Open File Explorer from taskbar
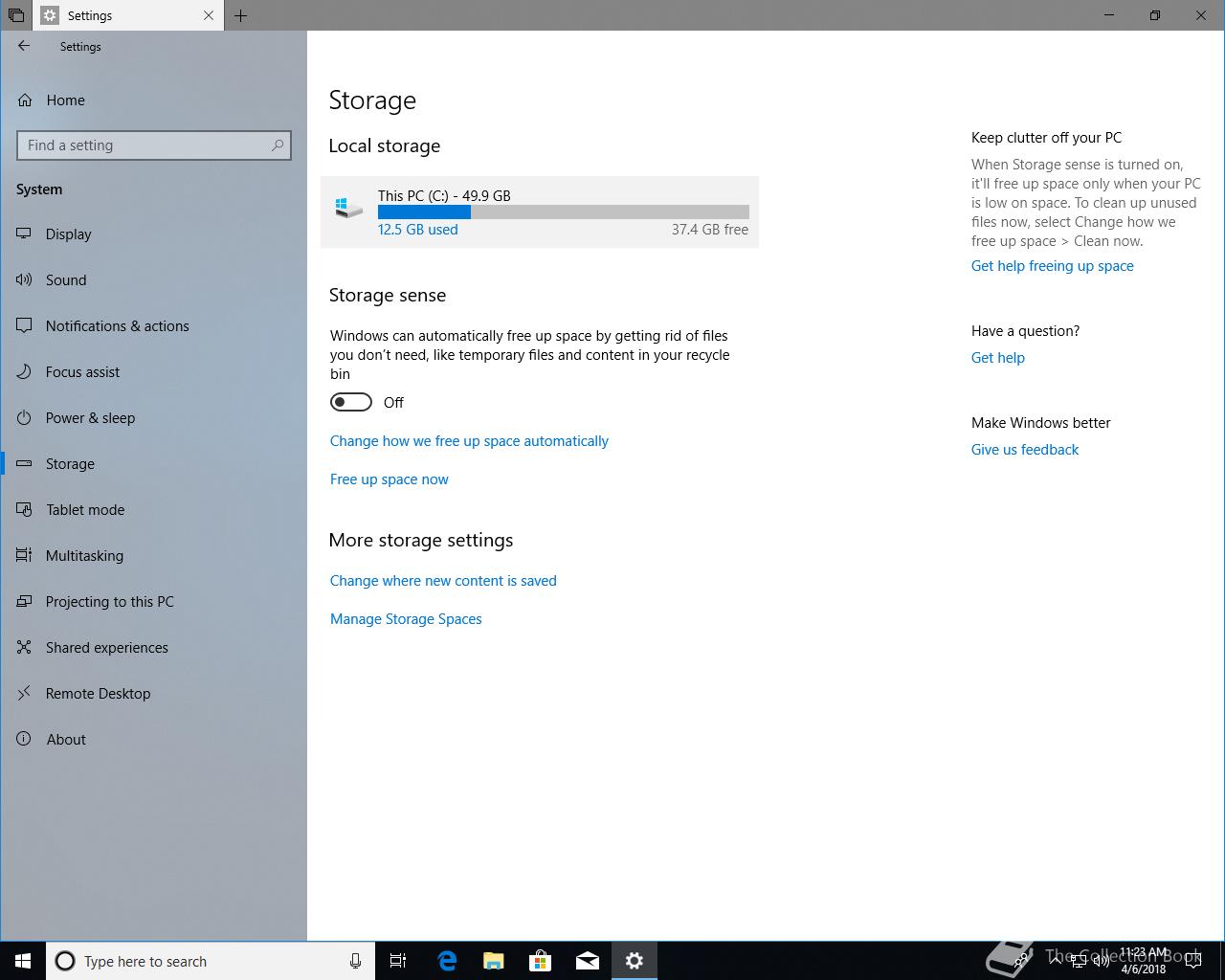The height and width of the screenshot is (980, 1225). (494, 961)
